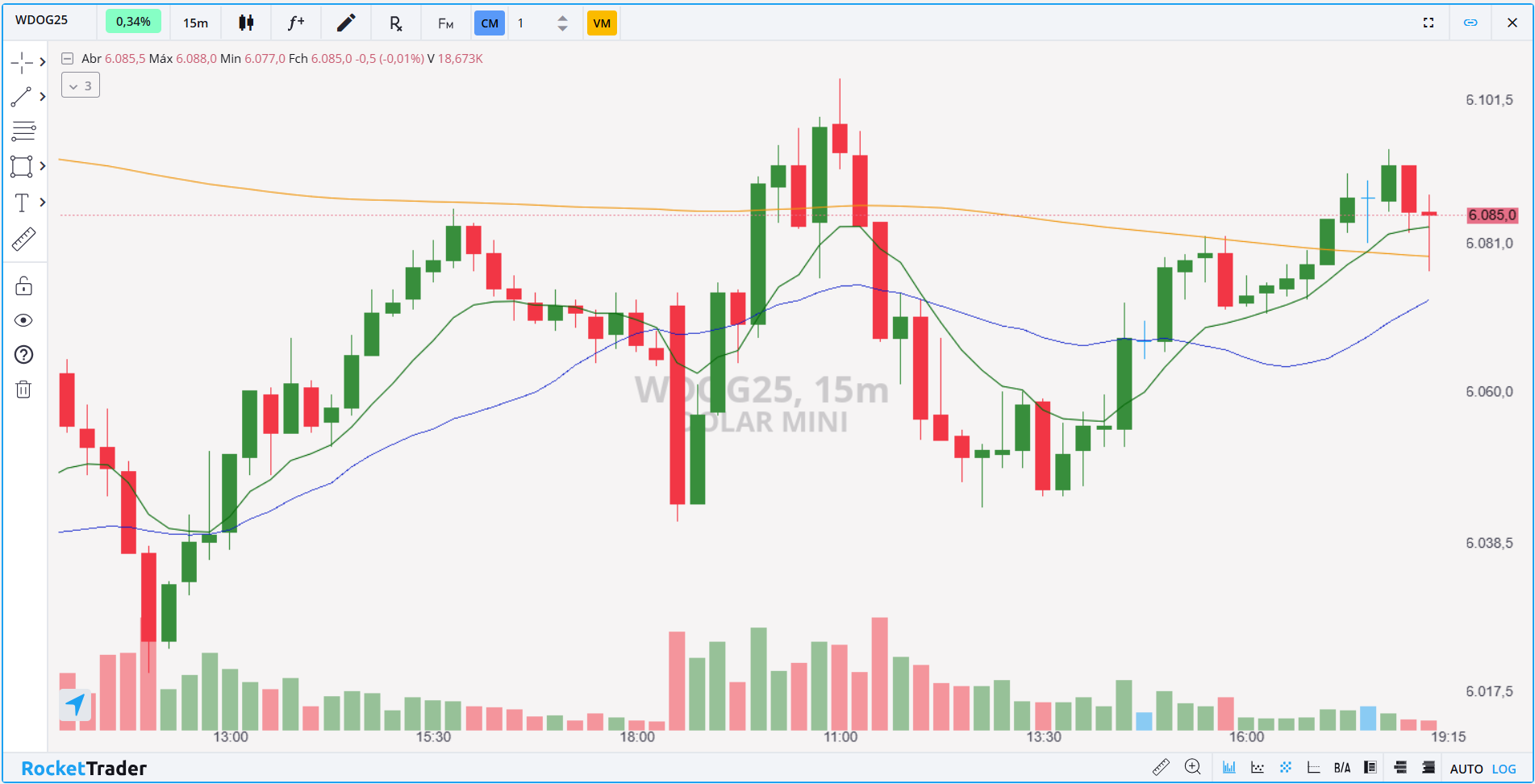The image size is (1535, 784).
Task: Open the add indicator f+ menu
Action: click(296, 23)
